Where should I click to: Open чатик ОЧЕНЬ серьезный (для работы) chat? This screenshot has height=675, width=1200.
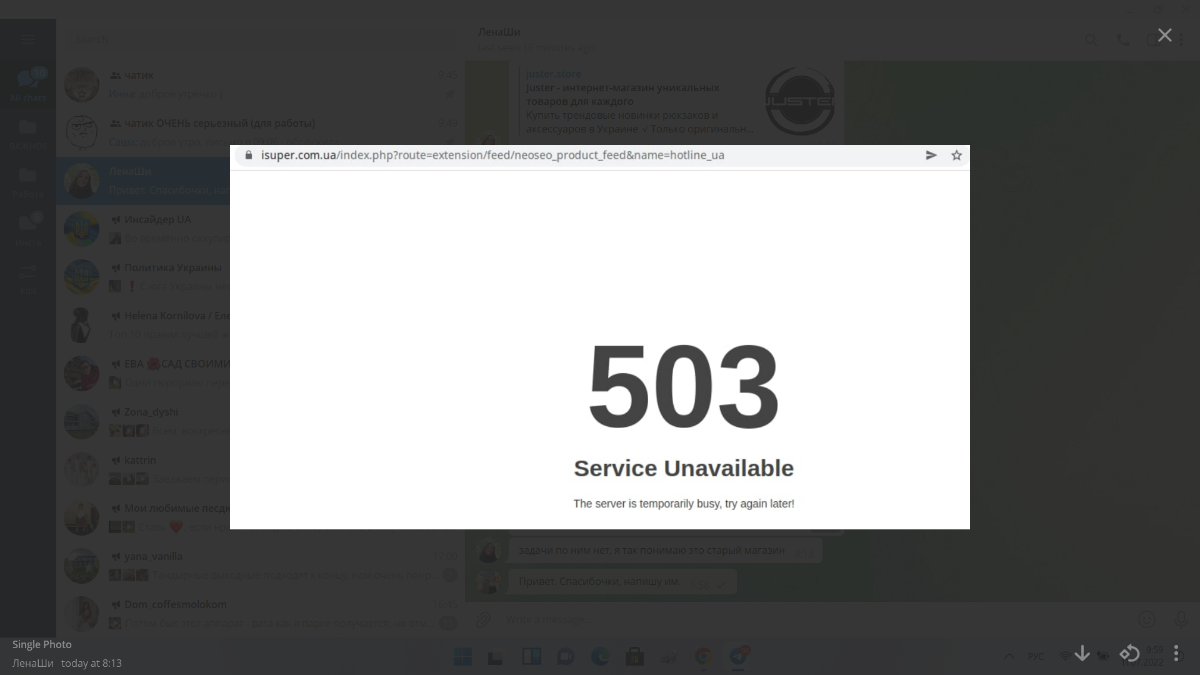[260, 132]
